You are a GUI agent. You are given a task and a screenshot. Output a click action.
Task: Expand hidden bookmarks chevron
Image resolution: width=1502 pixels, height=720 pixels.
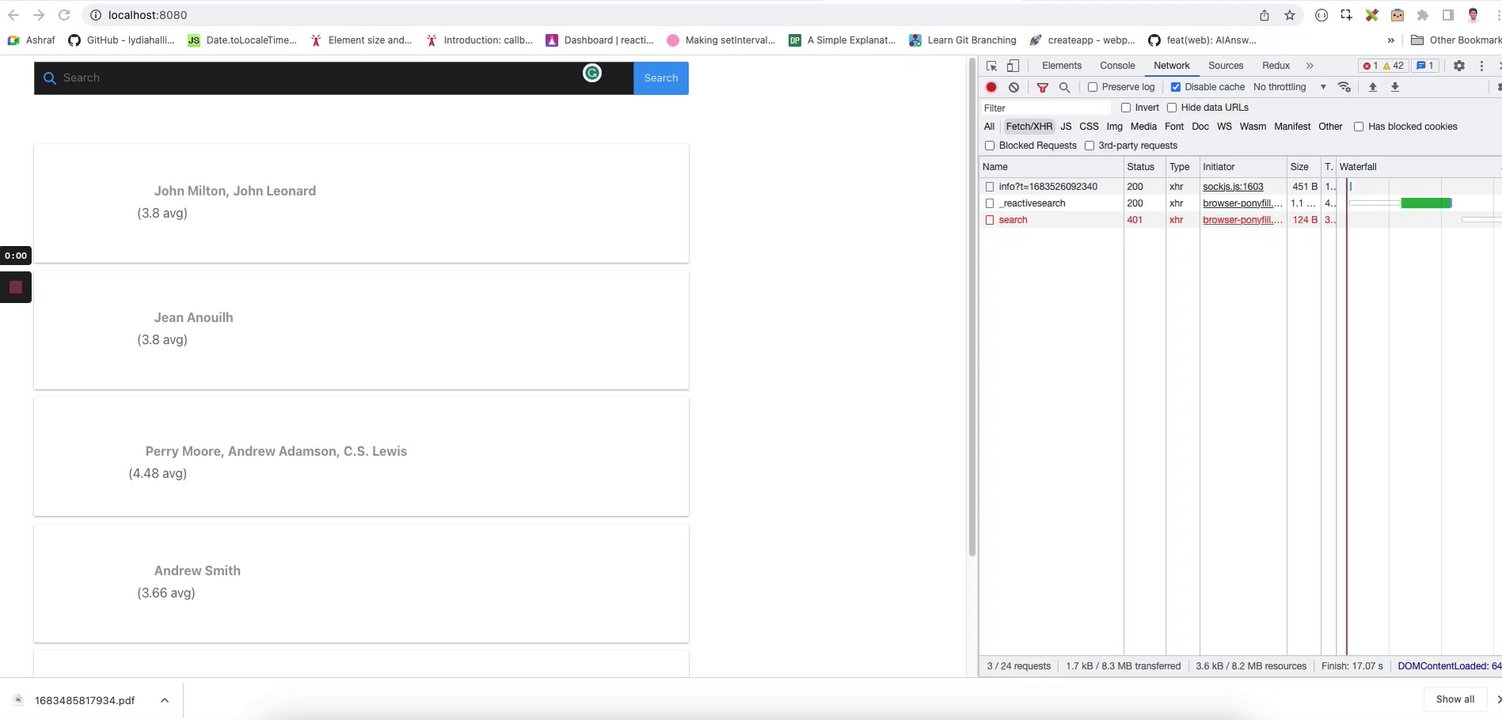pyautogui.click(x=1391, y=40)
